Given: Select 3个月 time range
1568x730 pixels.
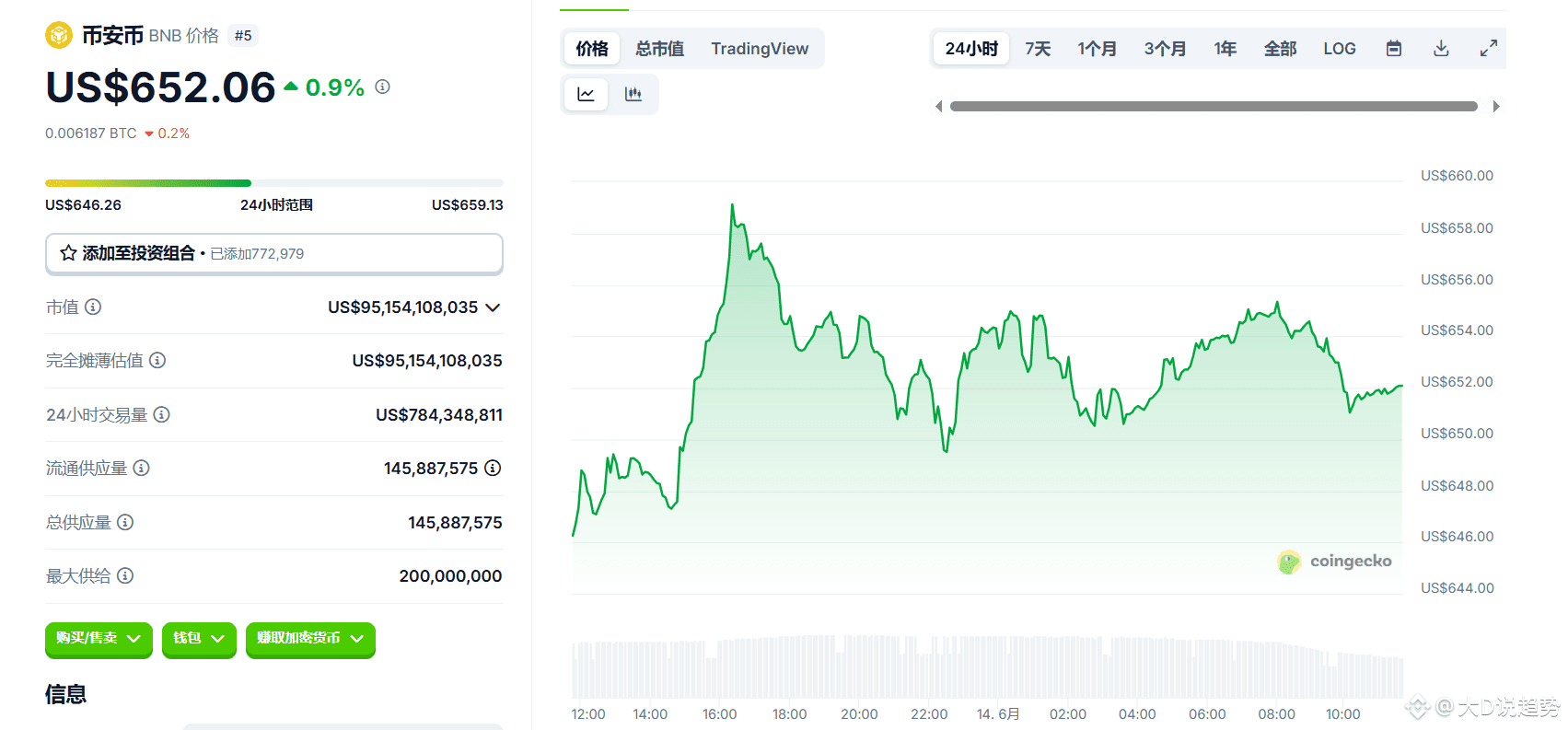Looking at the screenshot, I should pyautogui.click(x=1165, y=49).
